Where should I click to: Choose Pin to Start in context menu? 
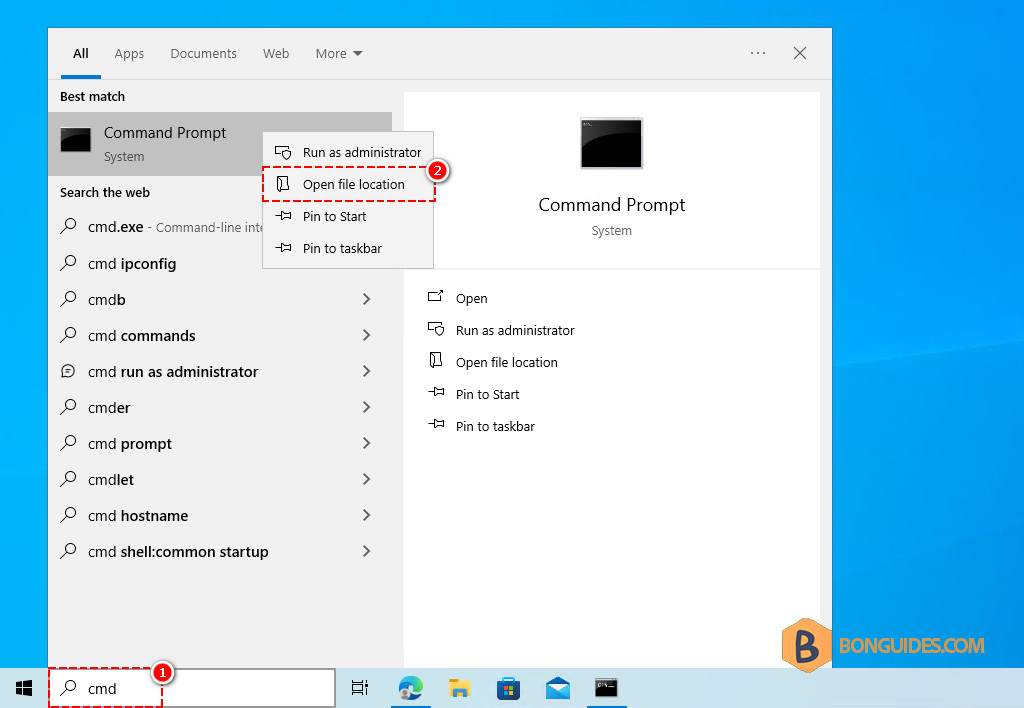pos(348,216)
